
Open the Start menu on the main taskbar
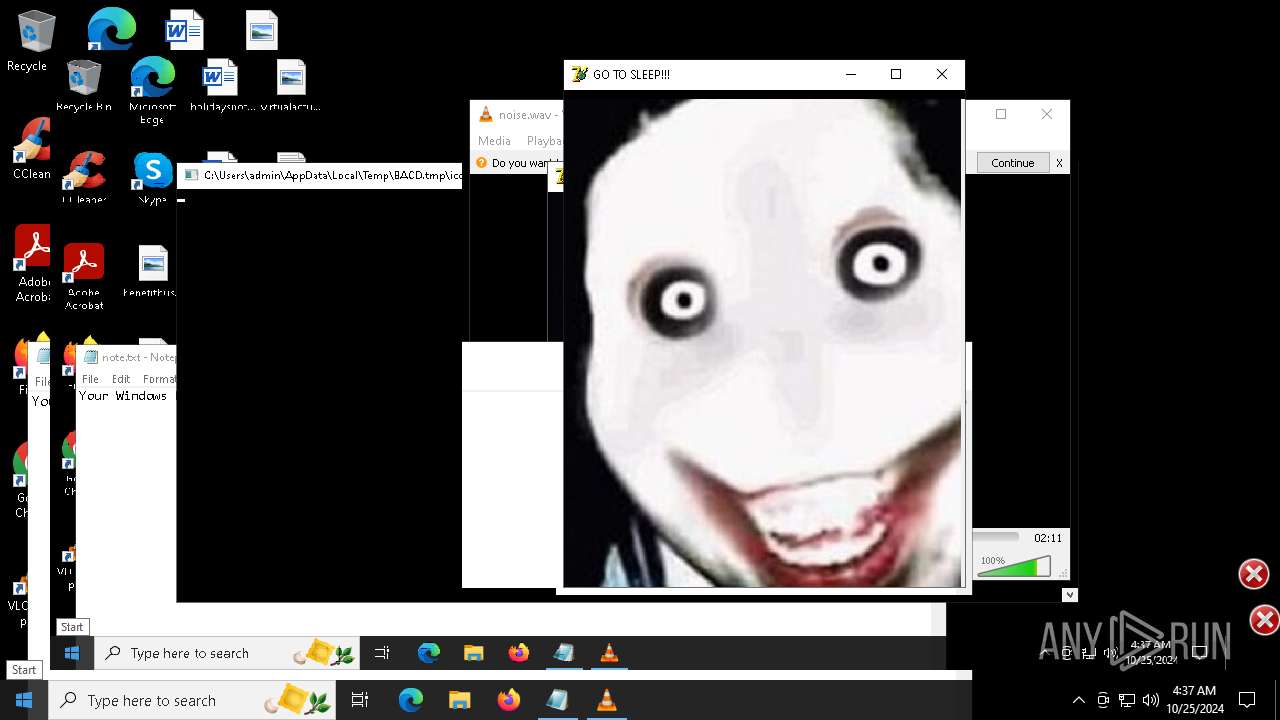24,701
